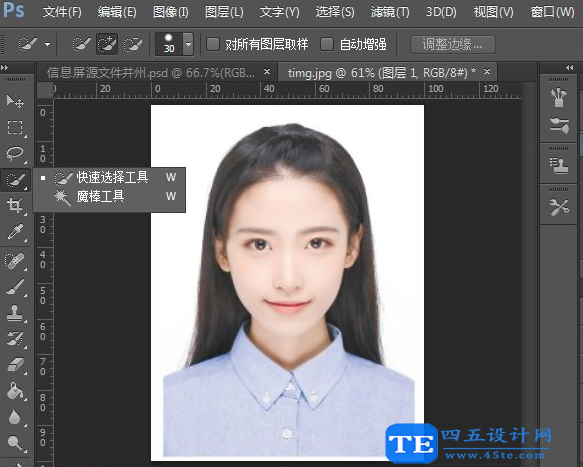Screen dimensions: 583x467
Task: Select the Rectangular Marquee tool
Action: click(x=15, y=127)
